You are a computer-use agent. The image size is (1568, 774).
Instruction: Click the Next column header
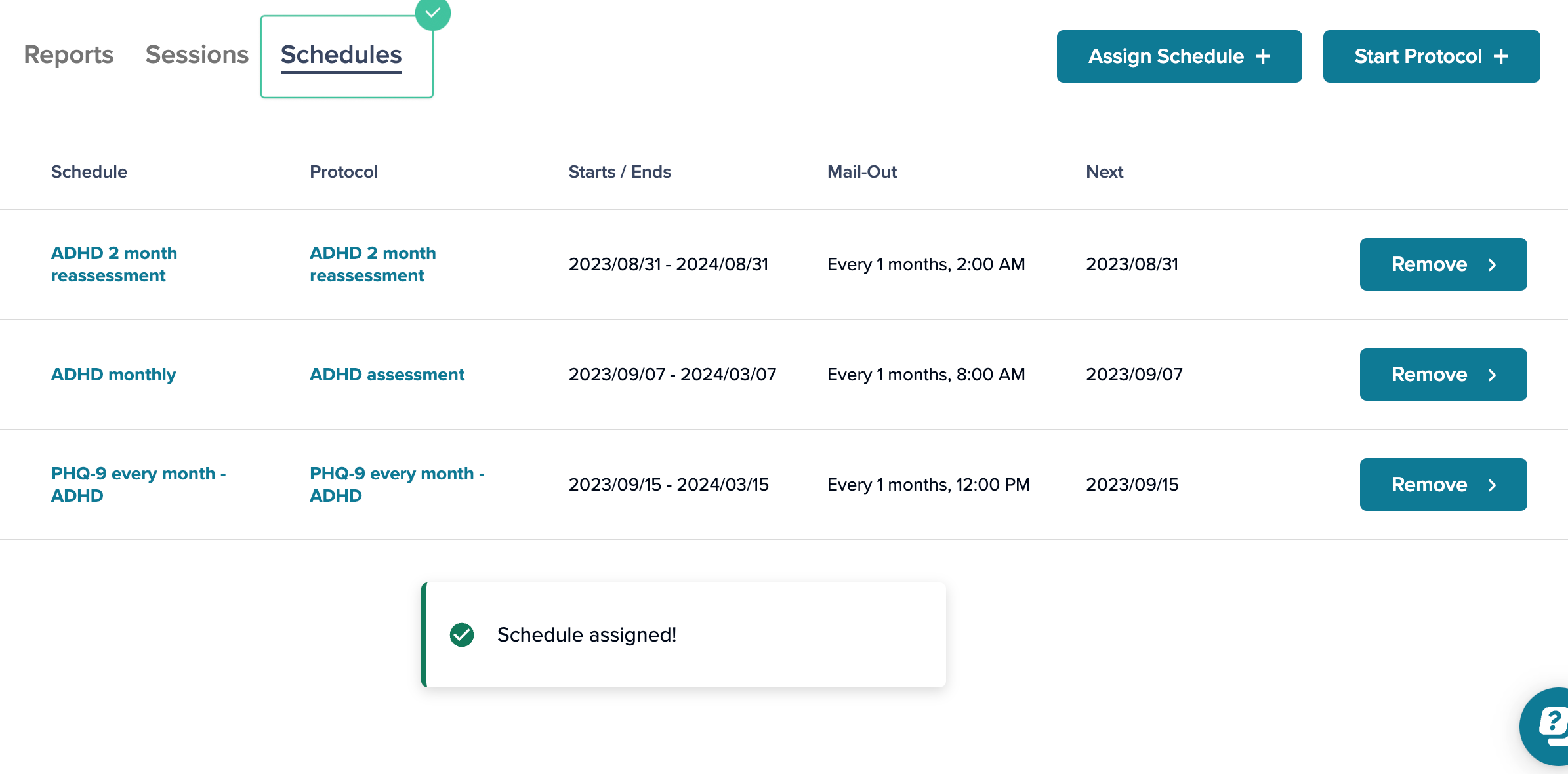pos(1105,172)
